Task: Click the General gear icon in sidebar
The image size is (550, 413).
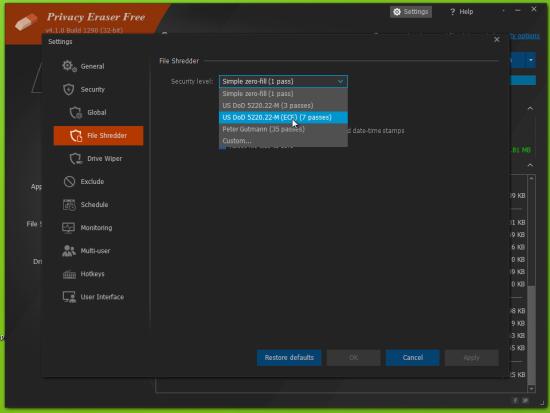Action: (69, 66)
